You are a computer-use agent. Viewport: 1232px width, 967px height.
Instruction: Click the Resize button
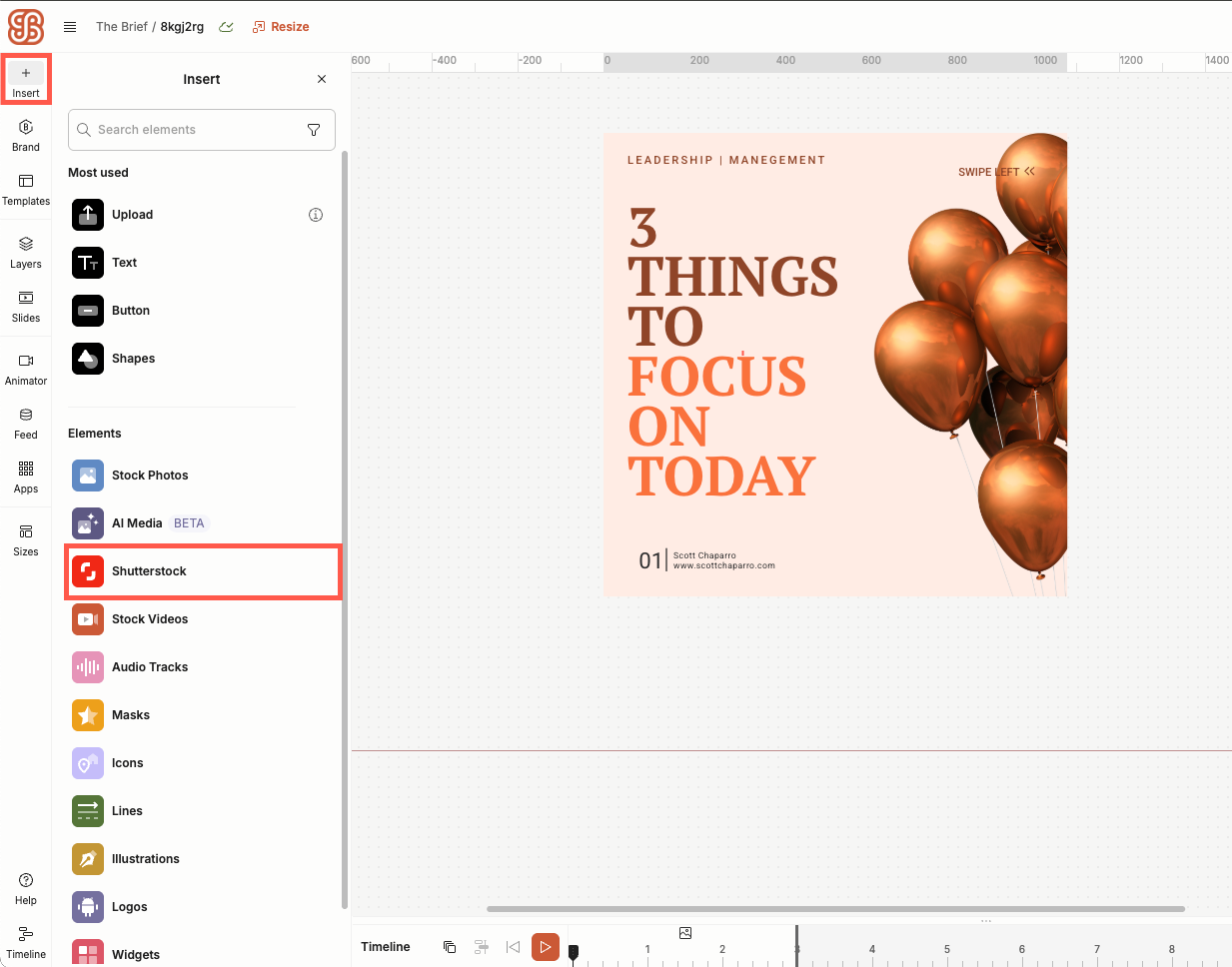281,27
